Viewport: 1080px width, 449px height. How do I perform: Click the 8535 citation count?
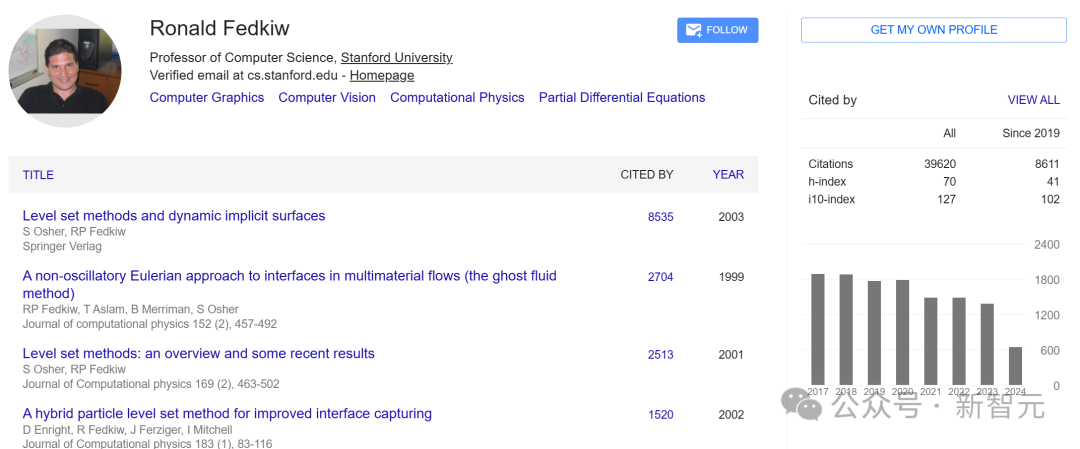point(660,217)
